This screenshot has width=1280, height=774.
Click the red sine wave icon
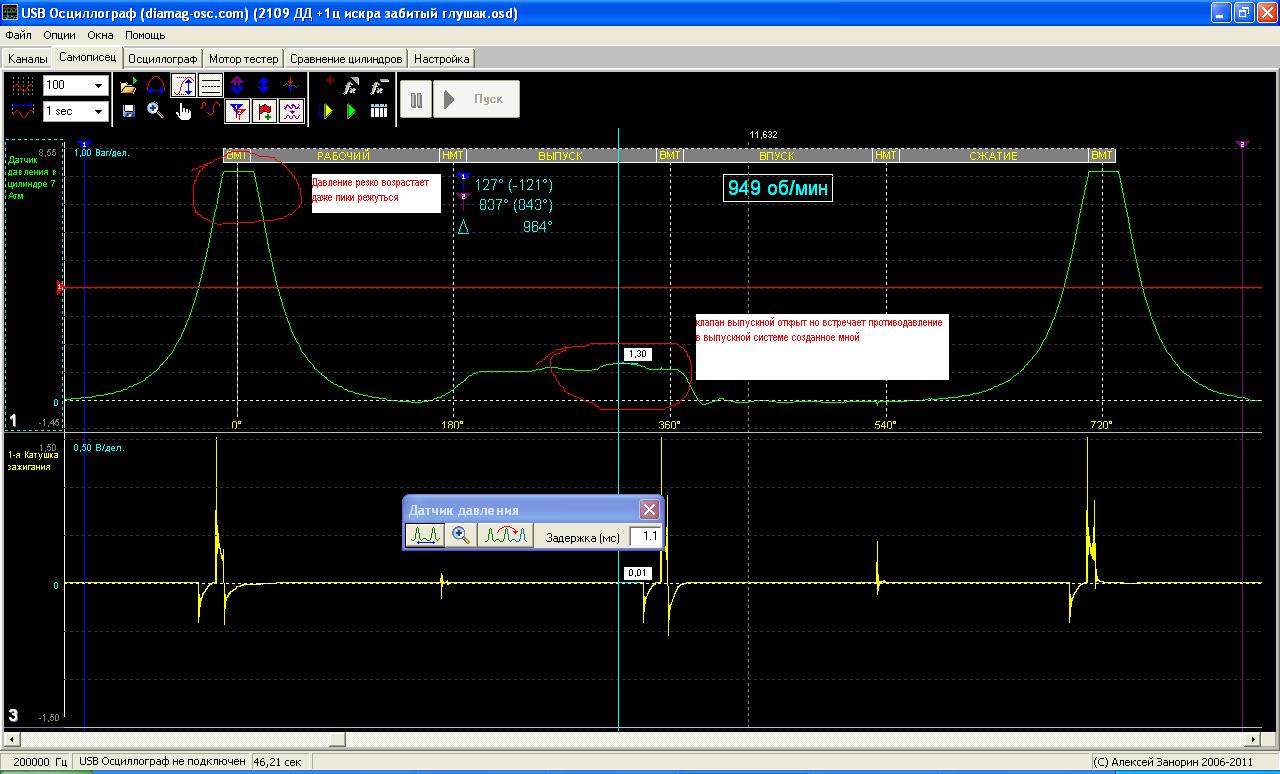point(210,111)
